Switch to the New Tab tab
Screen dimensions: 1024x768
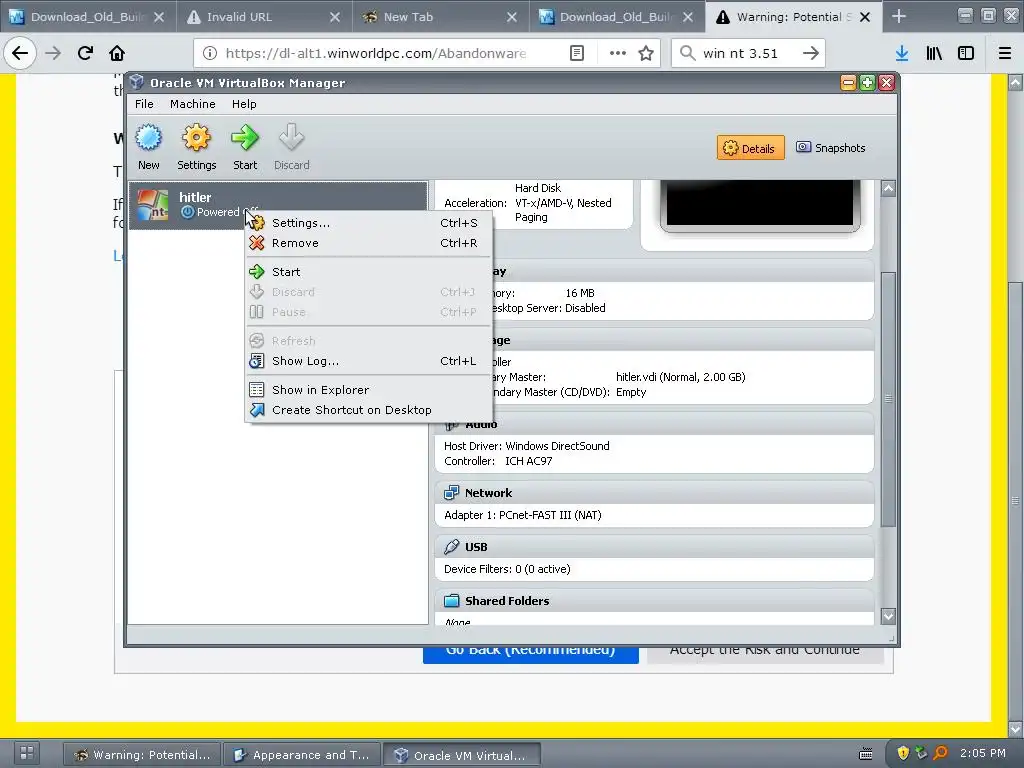[x=441, y=17]
